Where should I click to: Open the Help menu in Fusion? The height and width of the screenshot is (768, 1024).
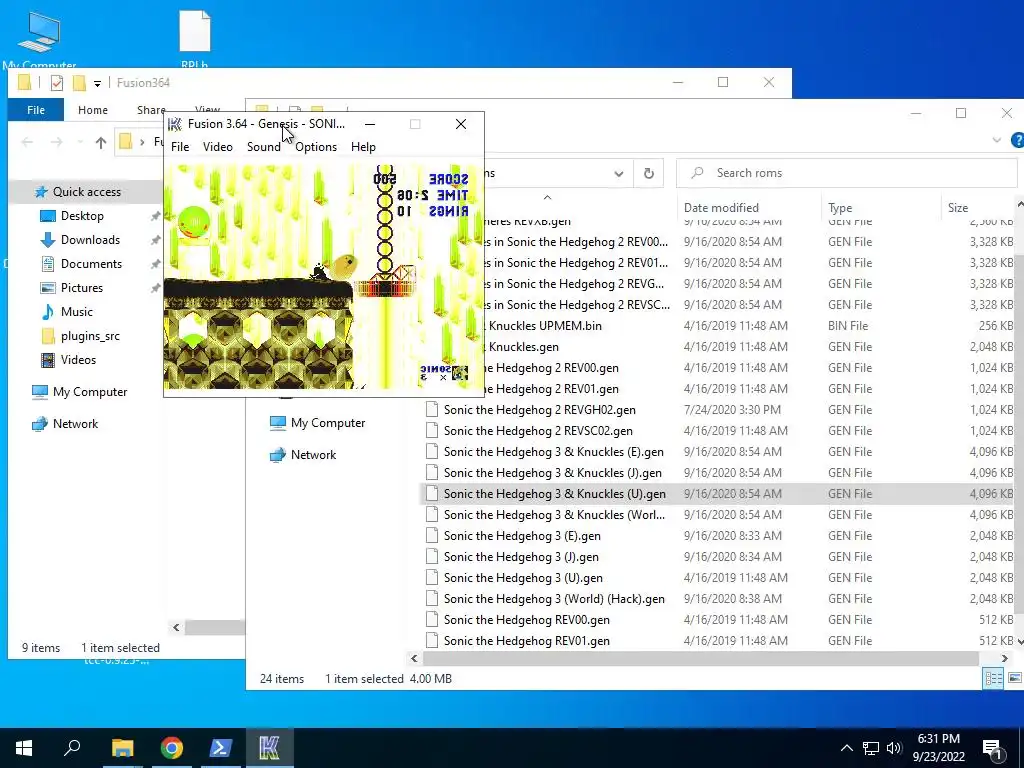click(363, 147)
